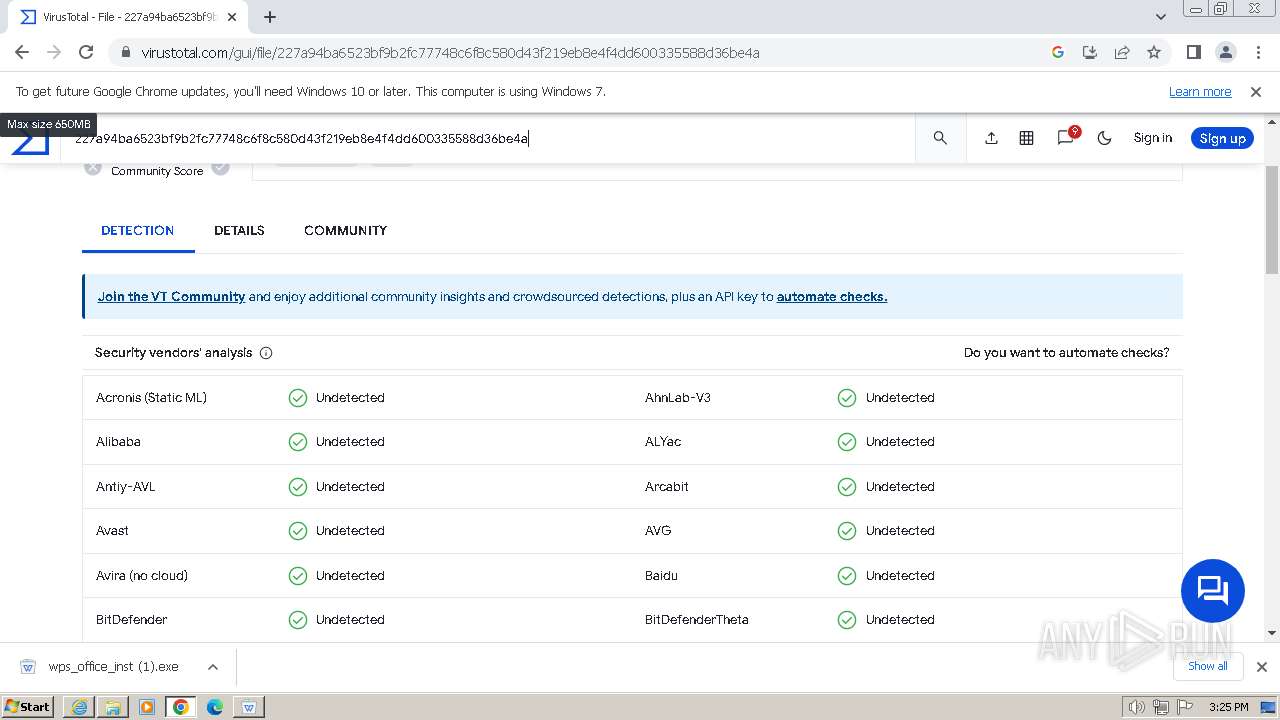
Task: Click the Baidu vendor name
Action: (x=661, y=576)
